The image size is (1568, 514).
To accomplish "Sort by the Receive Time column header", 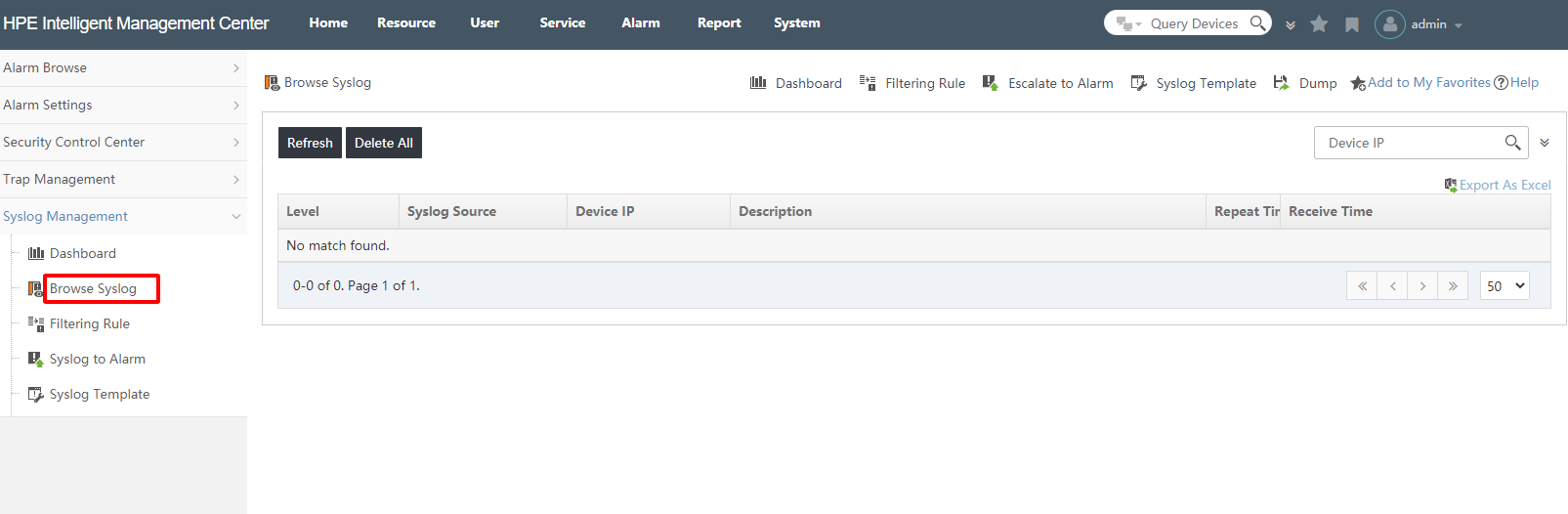I will (1416, 211).
